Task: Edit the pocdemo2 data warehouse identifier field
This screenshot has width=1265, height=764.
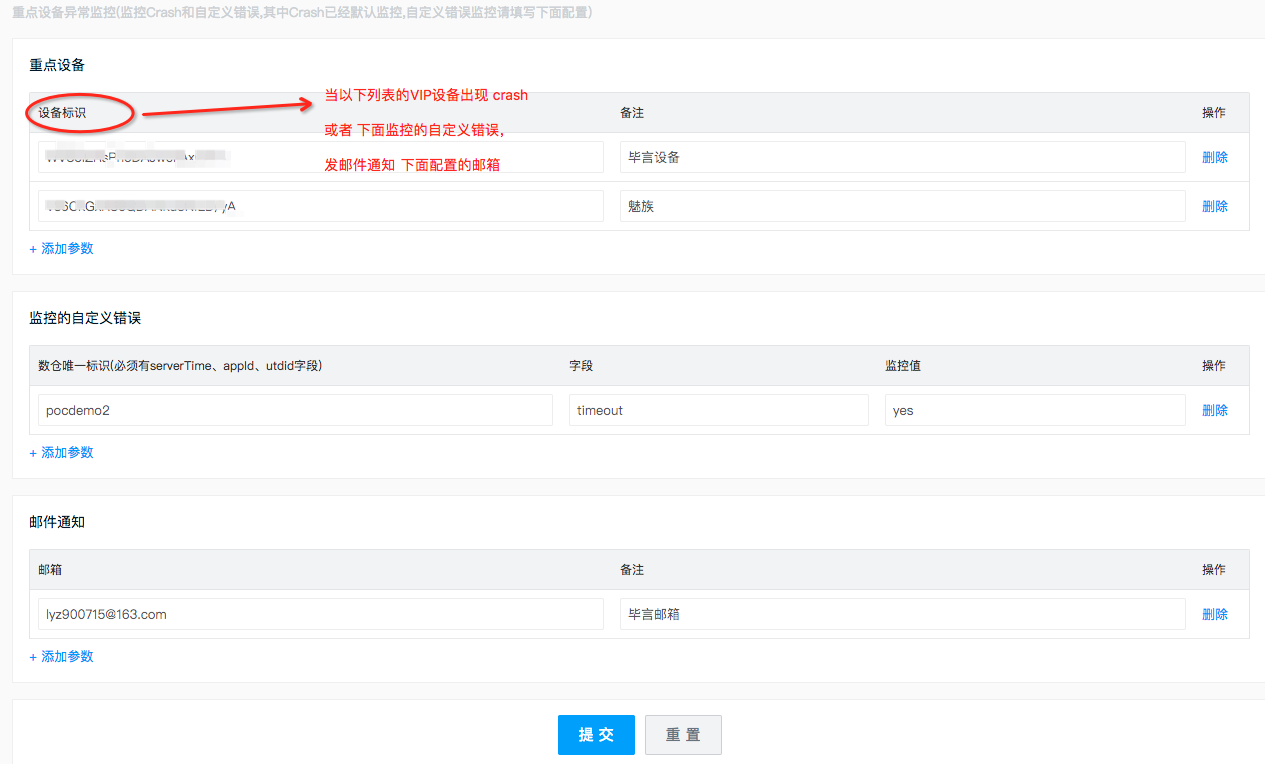Action: pyautogui.click(x=295, y=410)
